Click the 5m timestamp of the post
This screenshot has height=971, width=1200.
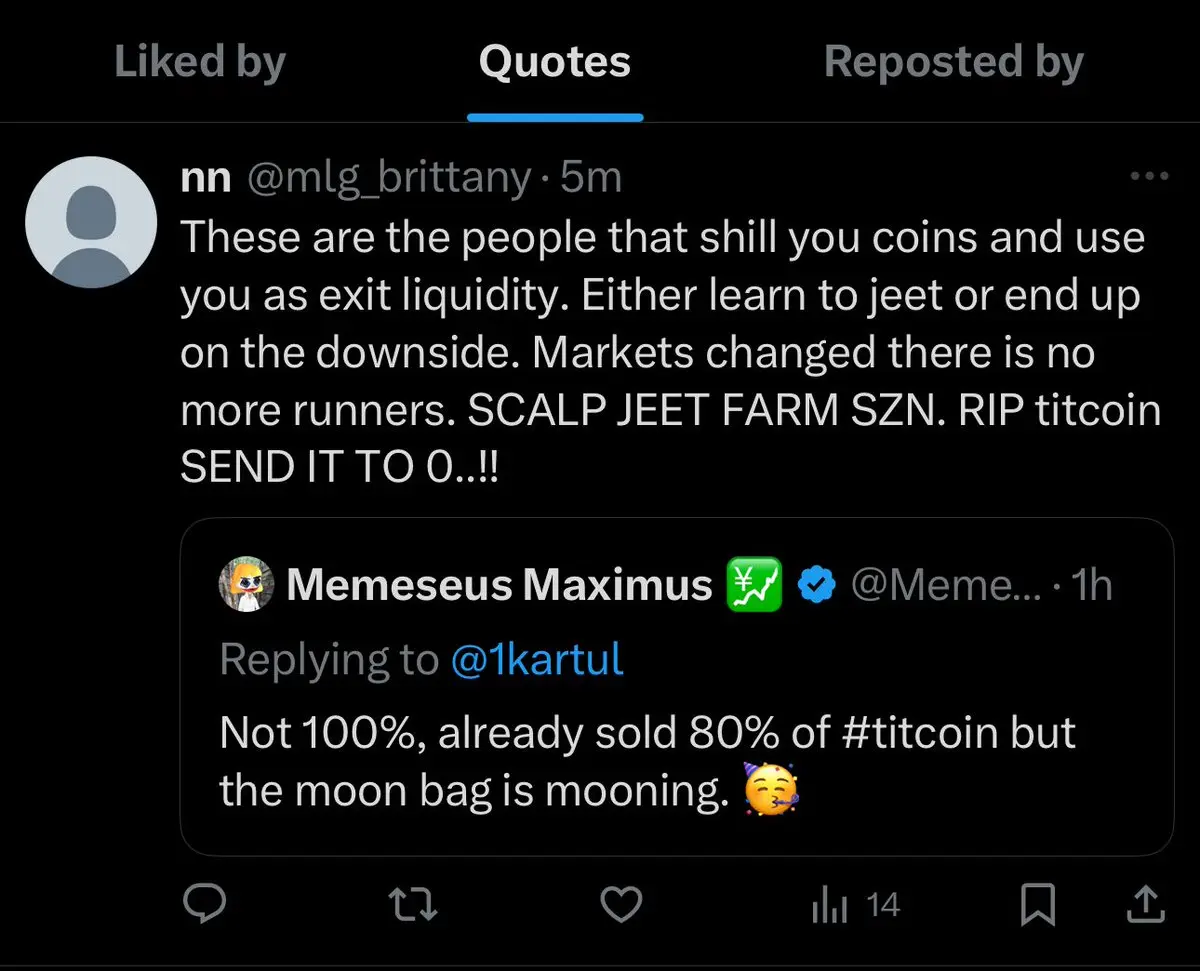coord(592,178)
